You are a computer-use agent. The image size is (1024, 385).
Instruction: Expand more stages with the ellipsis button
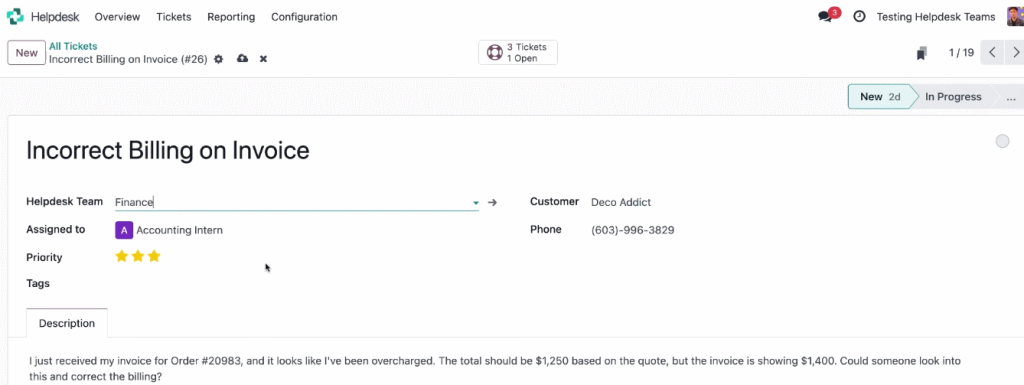click(1011, 97)
